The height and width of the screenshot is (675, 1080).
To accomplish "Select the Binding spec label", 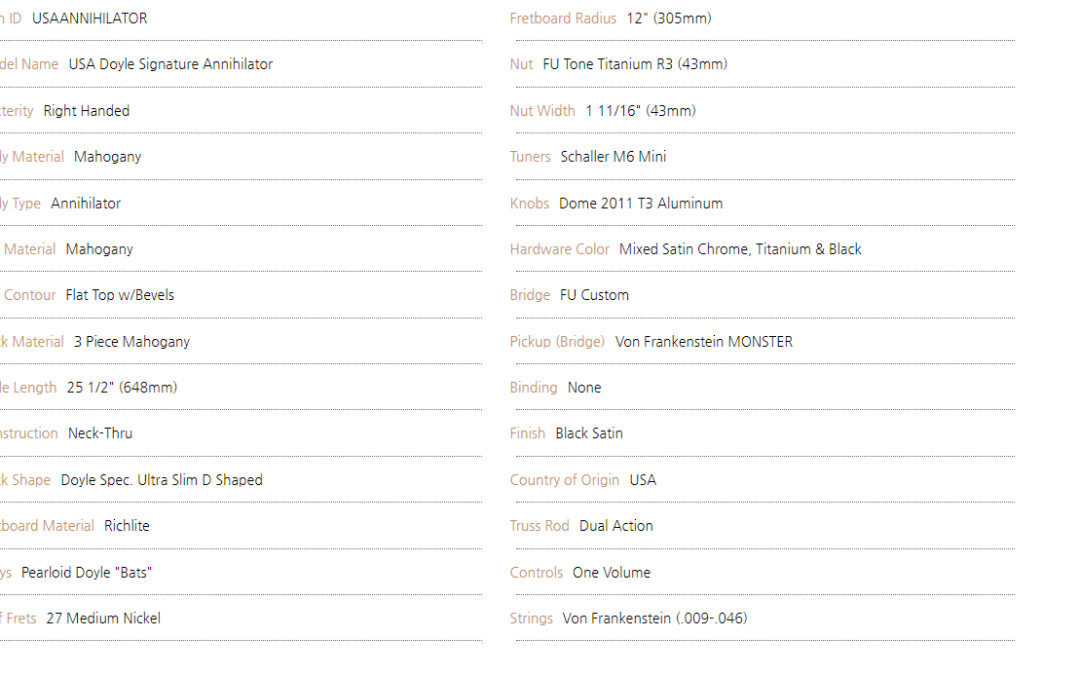I will (x=533, y=388).
